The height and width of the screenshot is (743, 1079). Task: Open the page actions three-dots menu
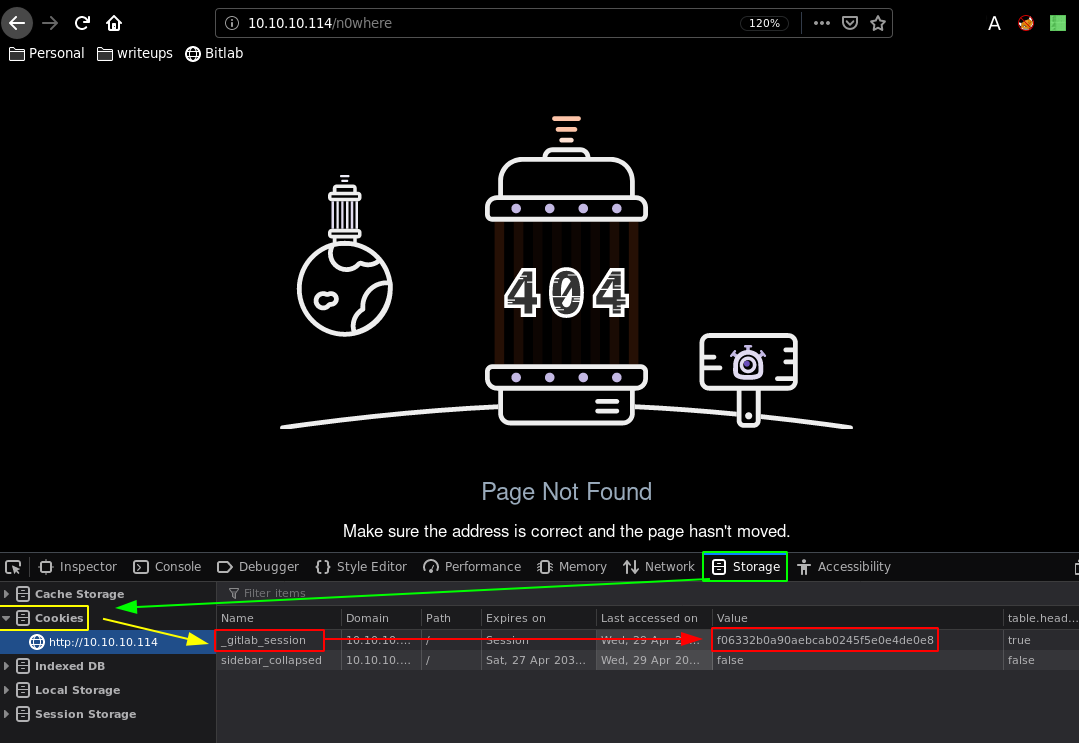(x=821, y=23)
